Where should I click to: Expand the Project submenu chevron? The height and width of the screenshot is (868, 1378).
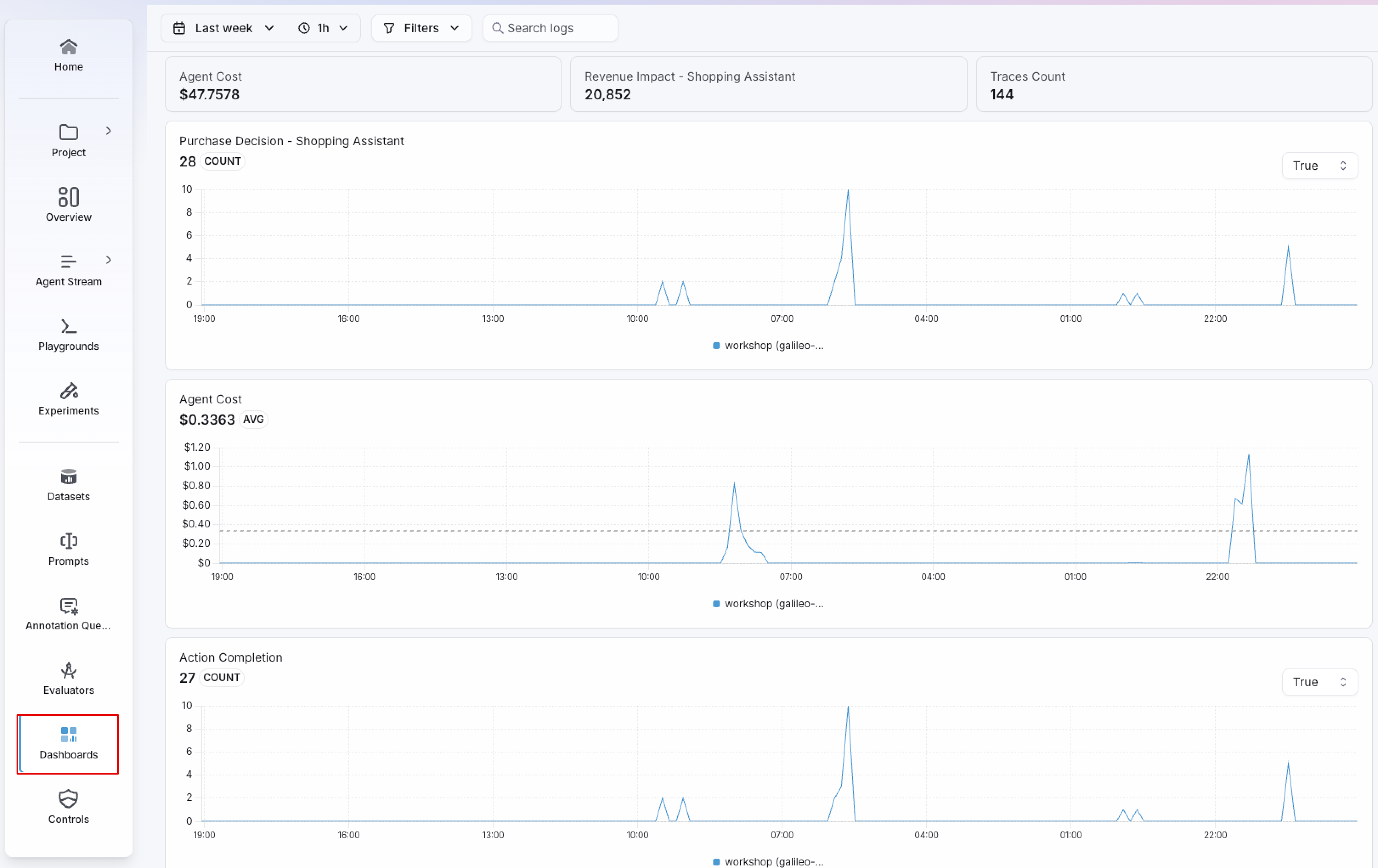[x=108, y=131]
